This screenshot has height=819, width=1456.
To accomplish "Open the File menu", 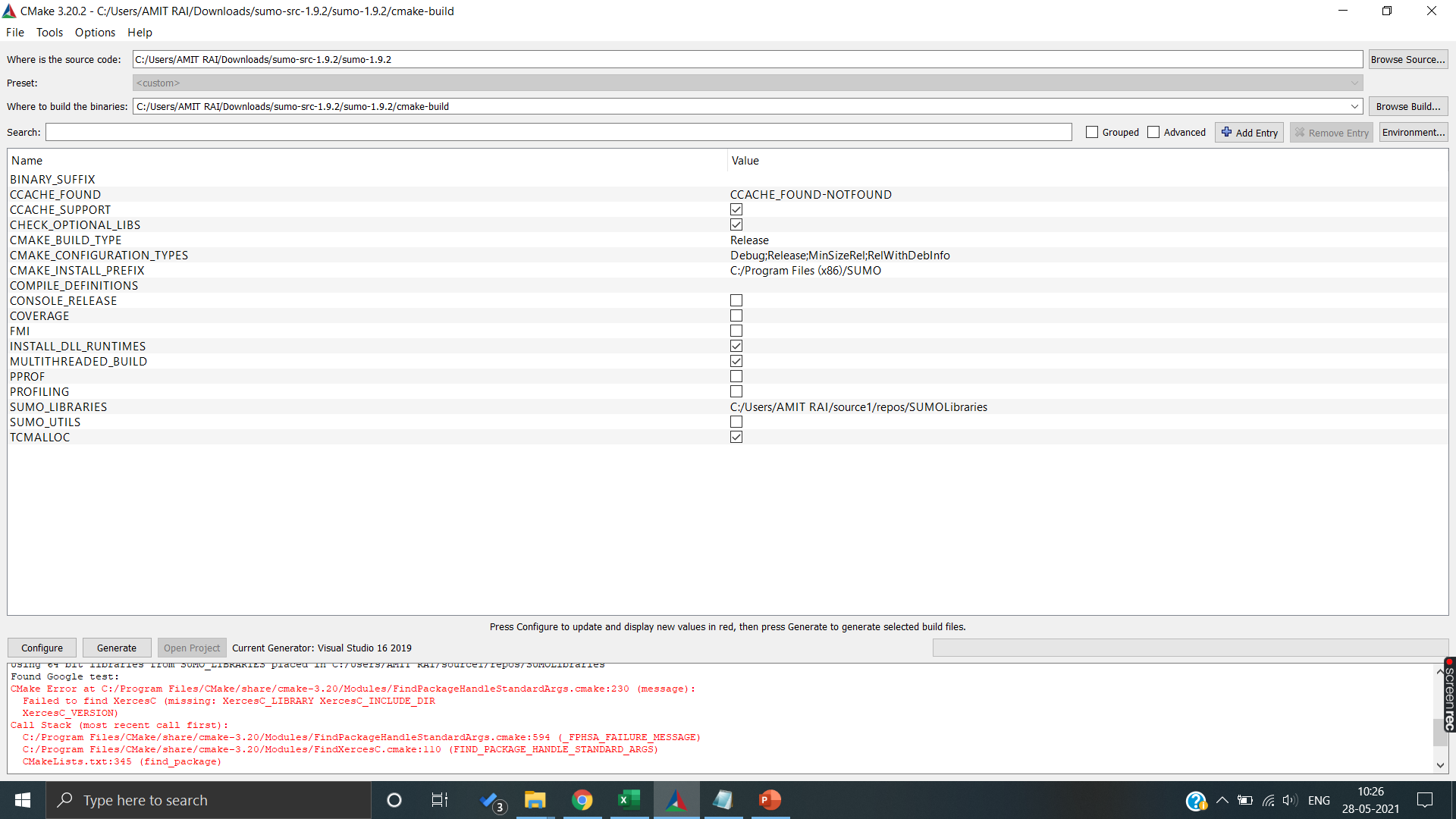I will [15, 33].
